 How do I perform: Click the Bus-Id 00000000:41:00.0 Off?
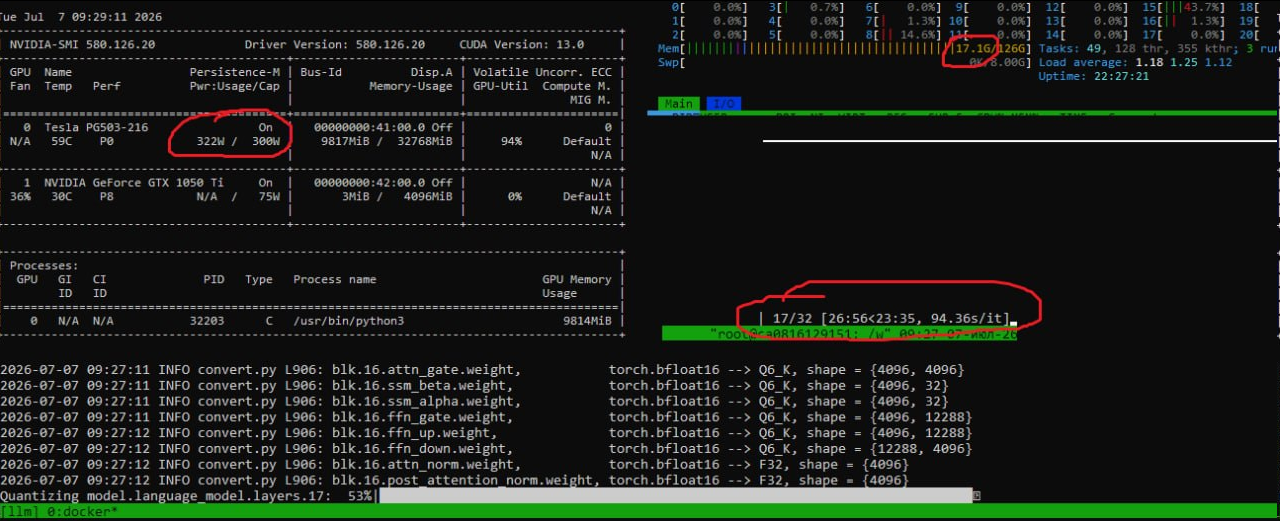point(382,128)
